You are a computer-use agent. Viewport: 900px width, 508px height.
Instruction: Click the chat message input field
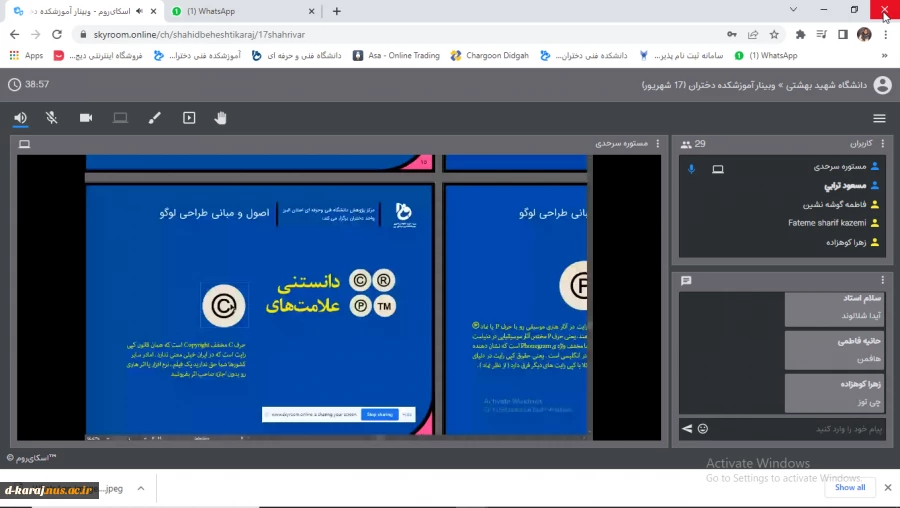(798, 429)
